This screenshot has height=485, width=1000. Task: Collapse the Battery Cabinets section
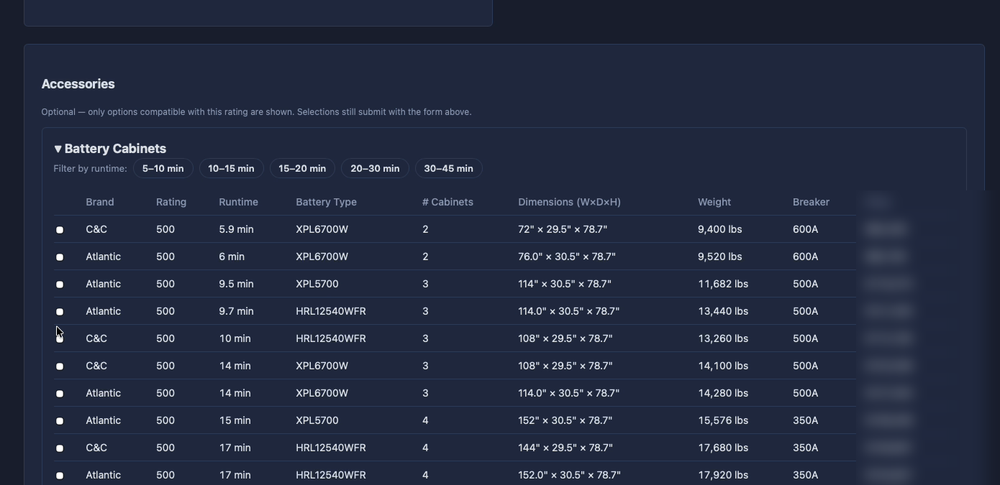coord(110,149)
